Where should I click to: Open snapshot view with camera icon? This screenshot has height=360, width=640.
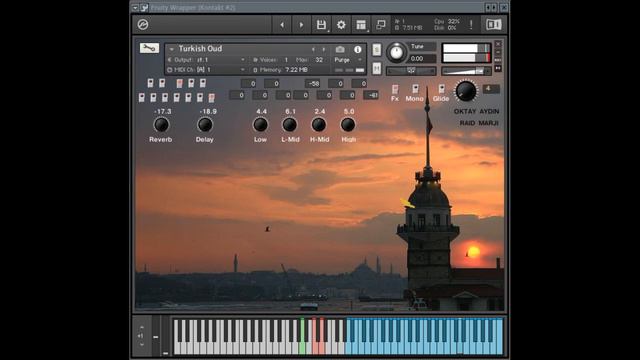pyautogui.click(x=340, y=49)
